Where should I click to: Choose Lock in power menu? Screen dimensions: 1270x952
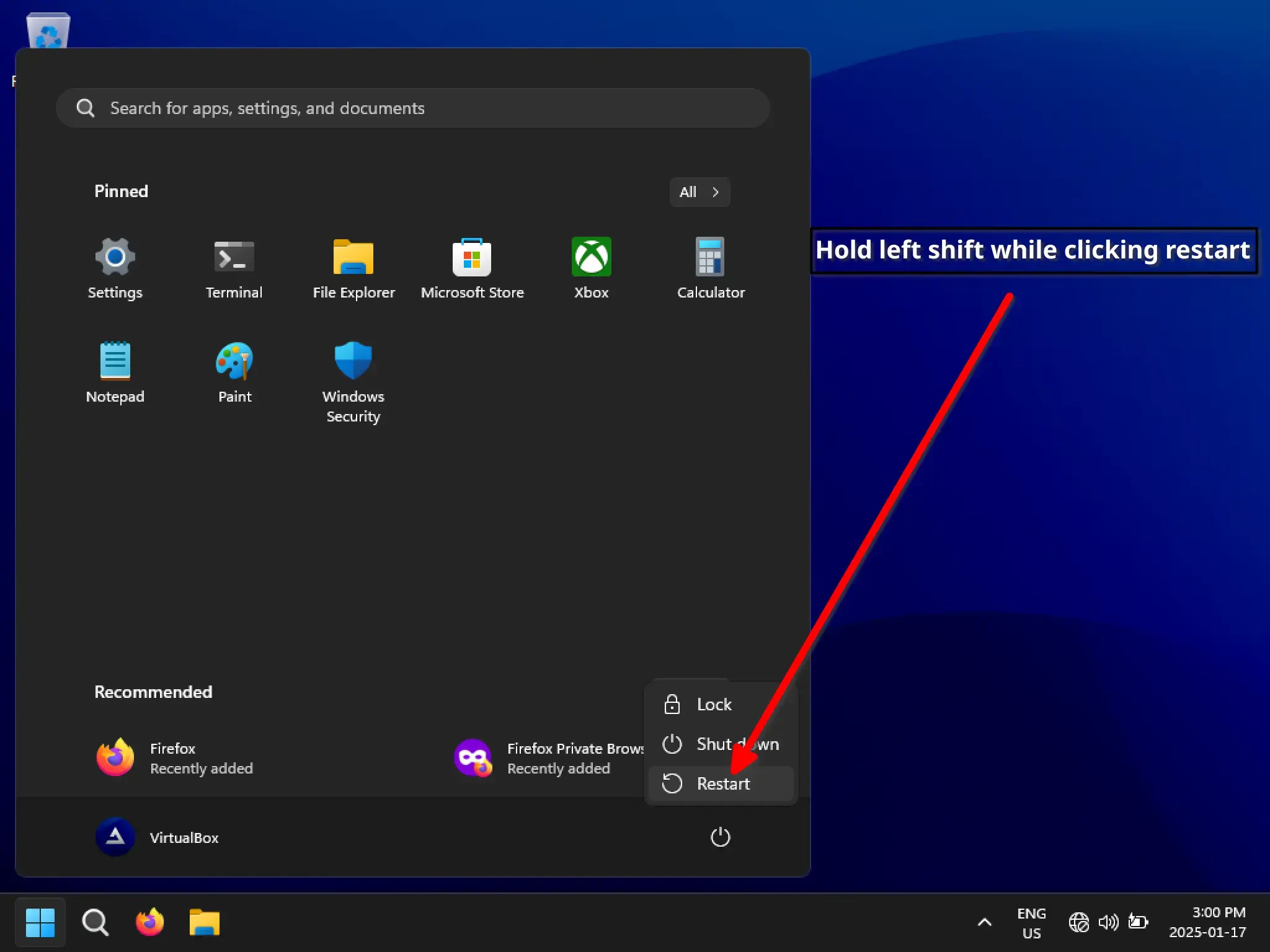click(713, 705)
